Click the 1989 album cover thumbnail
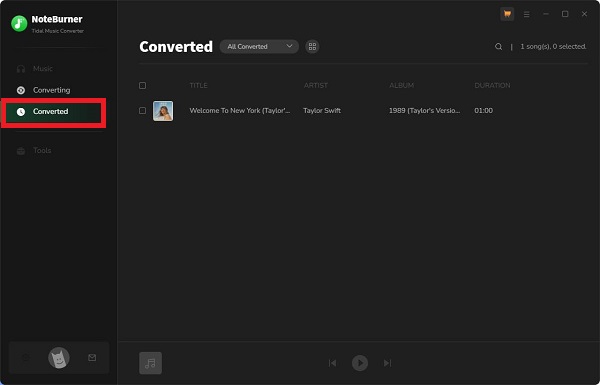Screen dimensions: 600x385 point(163,111)
